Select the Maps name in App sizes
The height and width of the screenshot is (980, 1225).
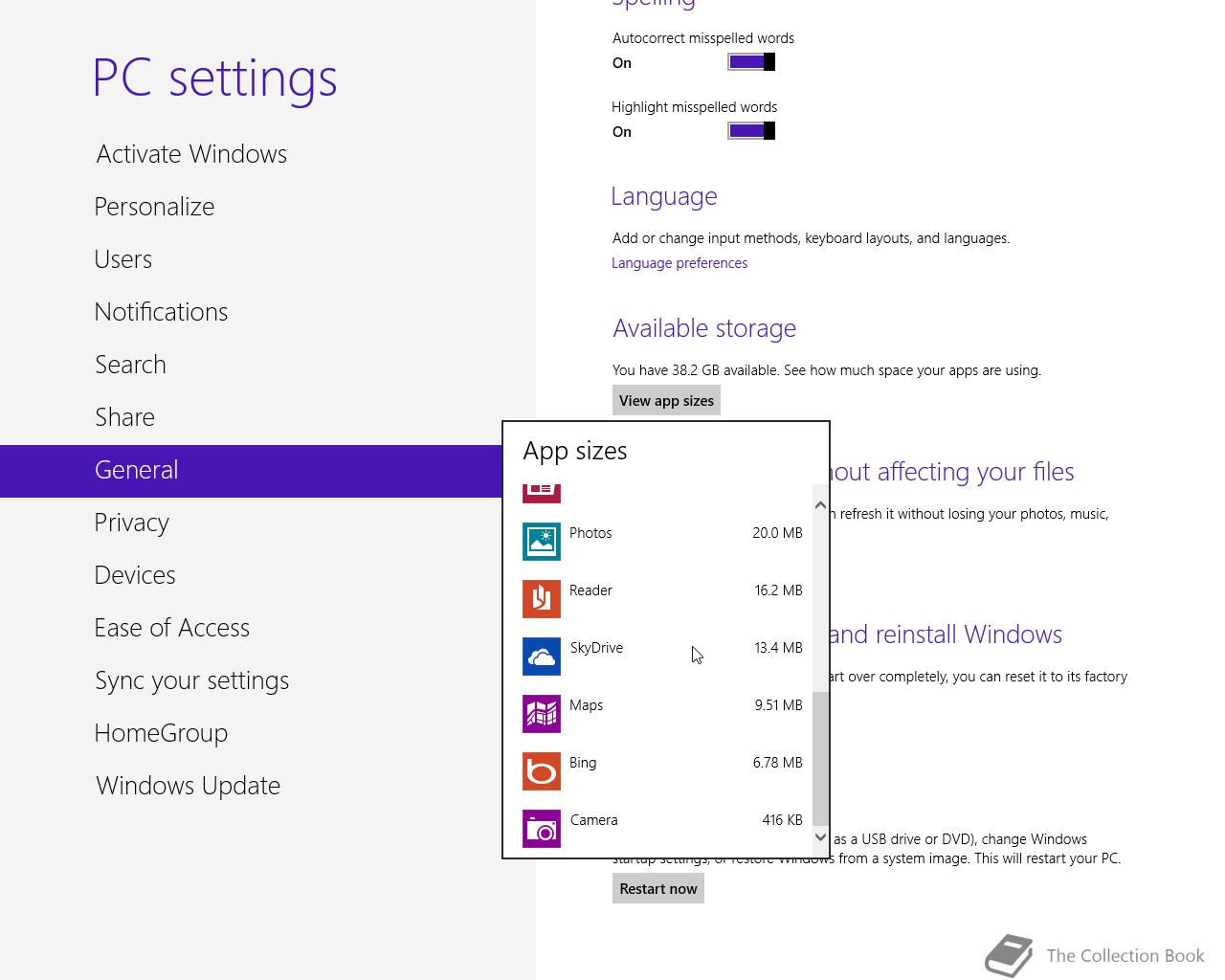click(586, 705)
